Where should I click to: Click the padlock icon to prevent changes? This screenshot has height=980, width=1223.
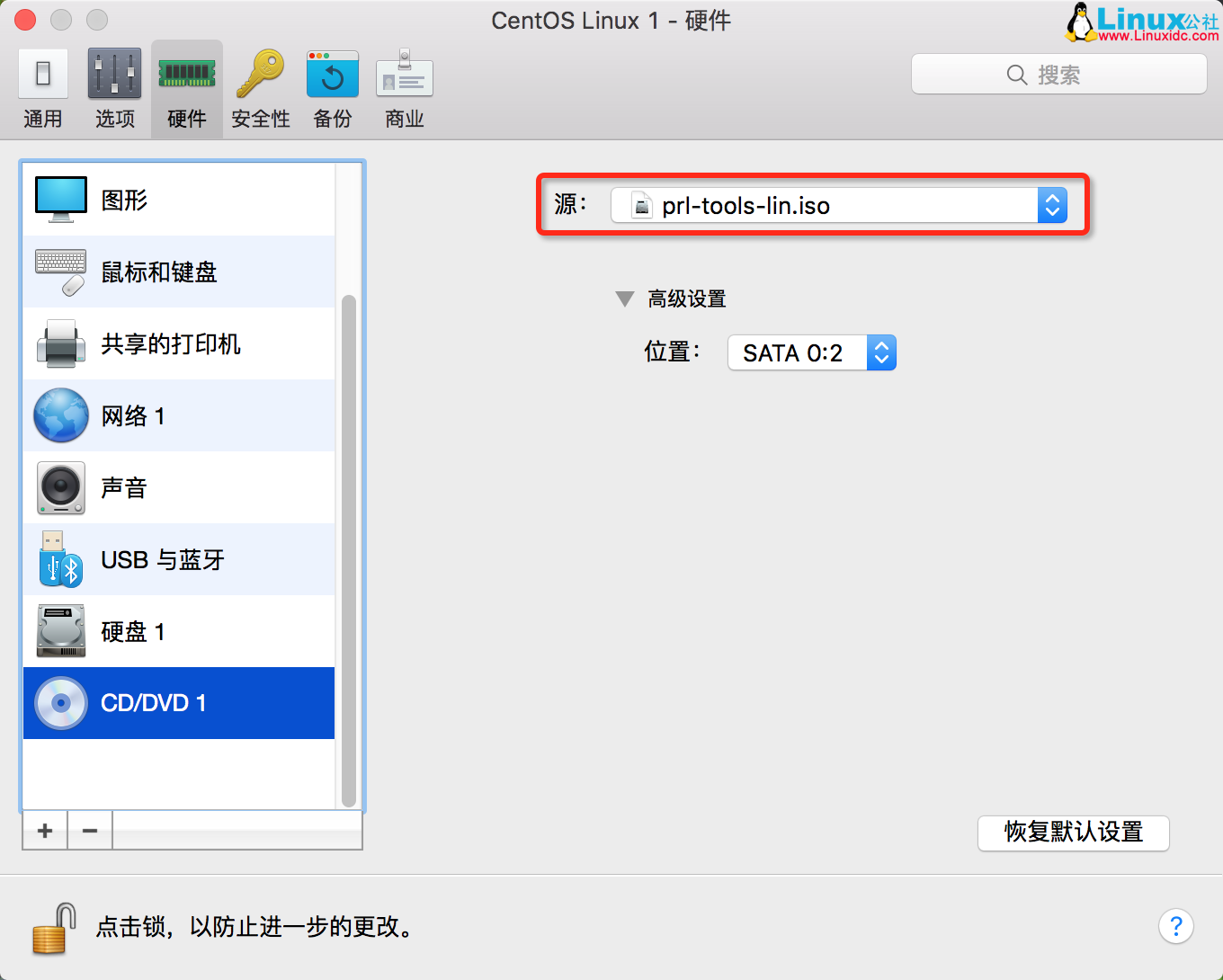(x=54, y=928)
